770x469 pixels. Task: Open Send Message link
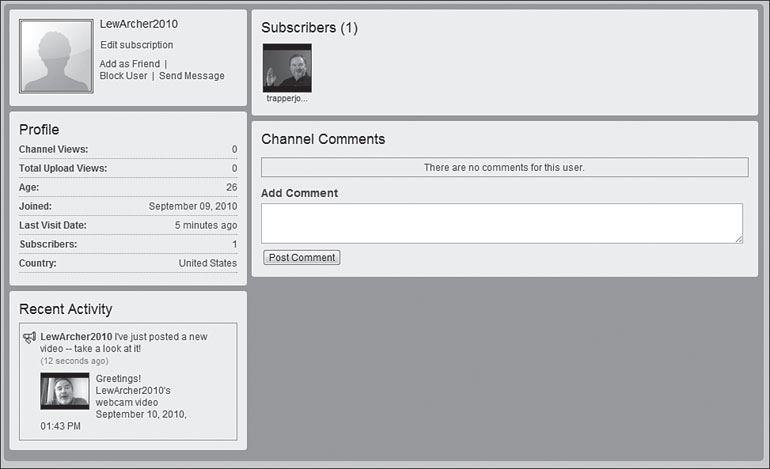[192, 76]
